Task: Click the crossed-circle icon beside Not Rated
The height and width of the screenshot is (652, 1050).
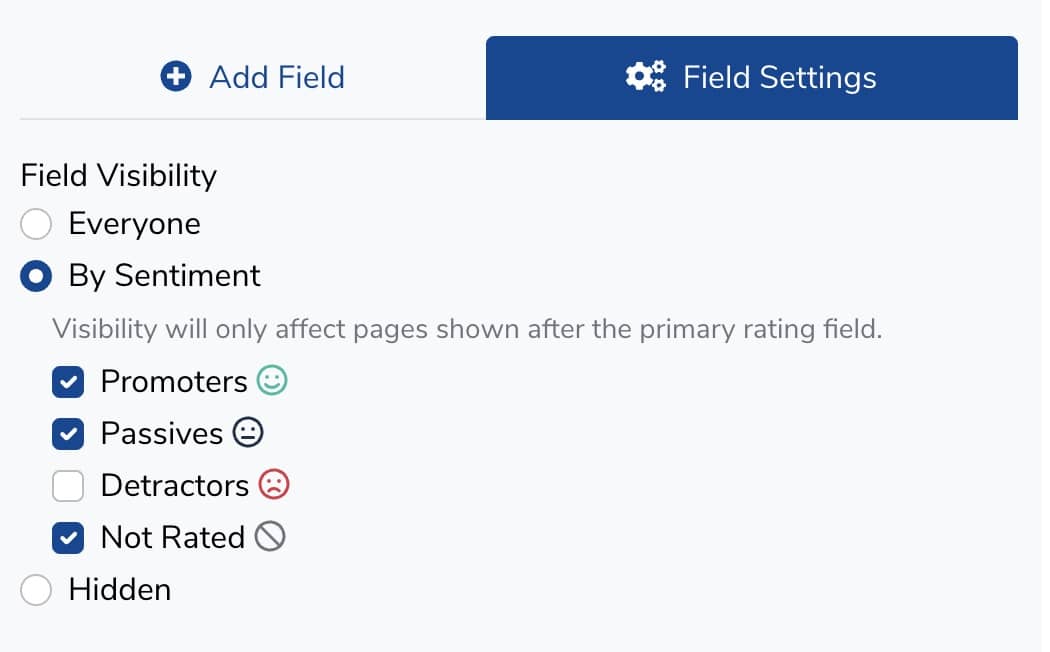Action: pyautogui.click(x=270, y=537)
